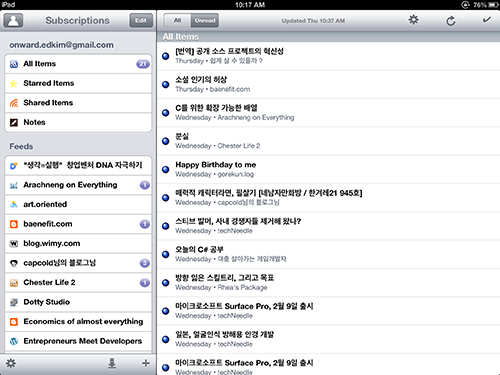500x375 pixels.
Task: Click the Shared Items broadcast icon
Action: (14, 103)
